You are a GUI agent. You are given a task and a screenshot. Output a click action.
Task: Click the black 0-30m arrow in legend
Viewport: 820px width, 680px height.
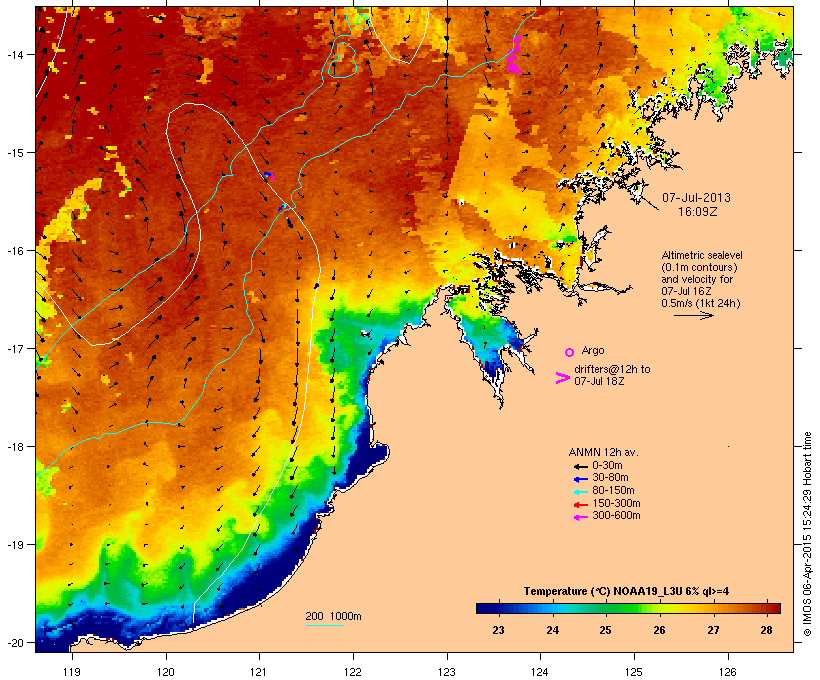click(x=580, y=466)
